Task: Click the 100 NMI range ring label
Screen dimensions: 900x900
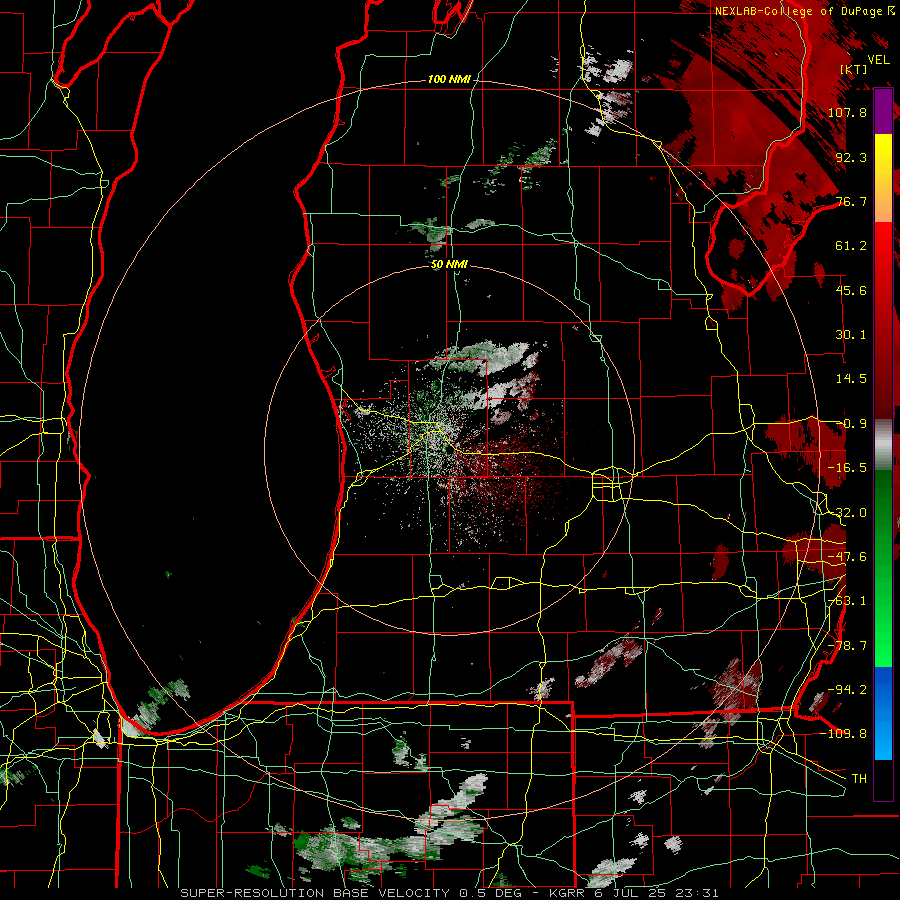Action: pyautogui.click(x=449, y=79)
